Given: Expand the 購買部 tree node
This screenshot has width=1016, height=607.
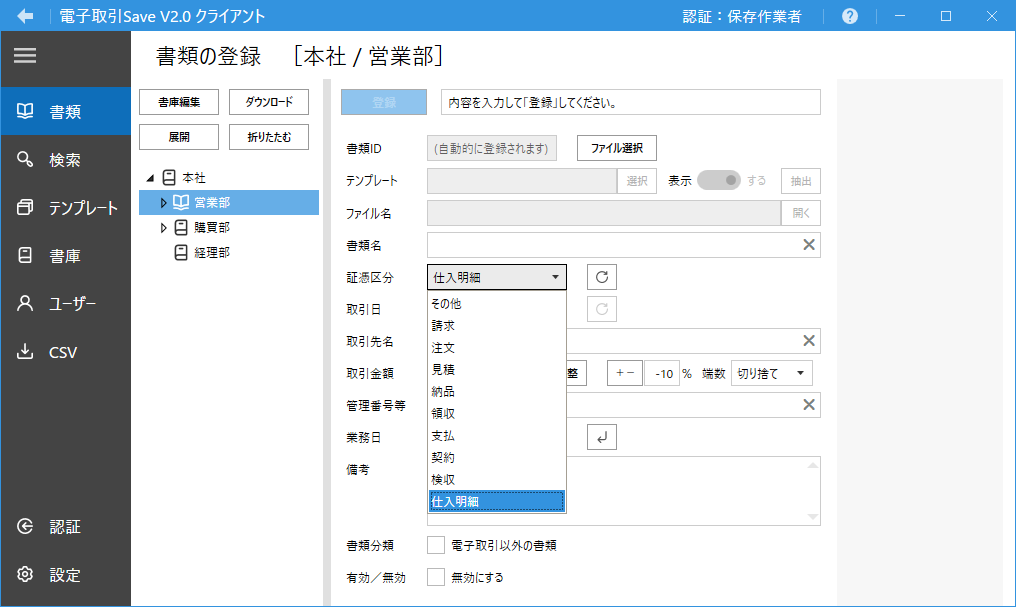Looking at the screenshot, I should 165,228.
